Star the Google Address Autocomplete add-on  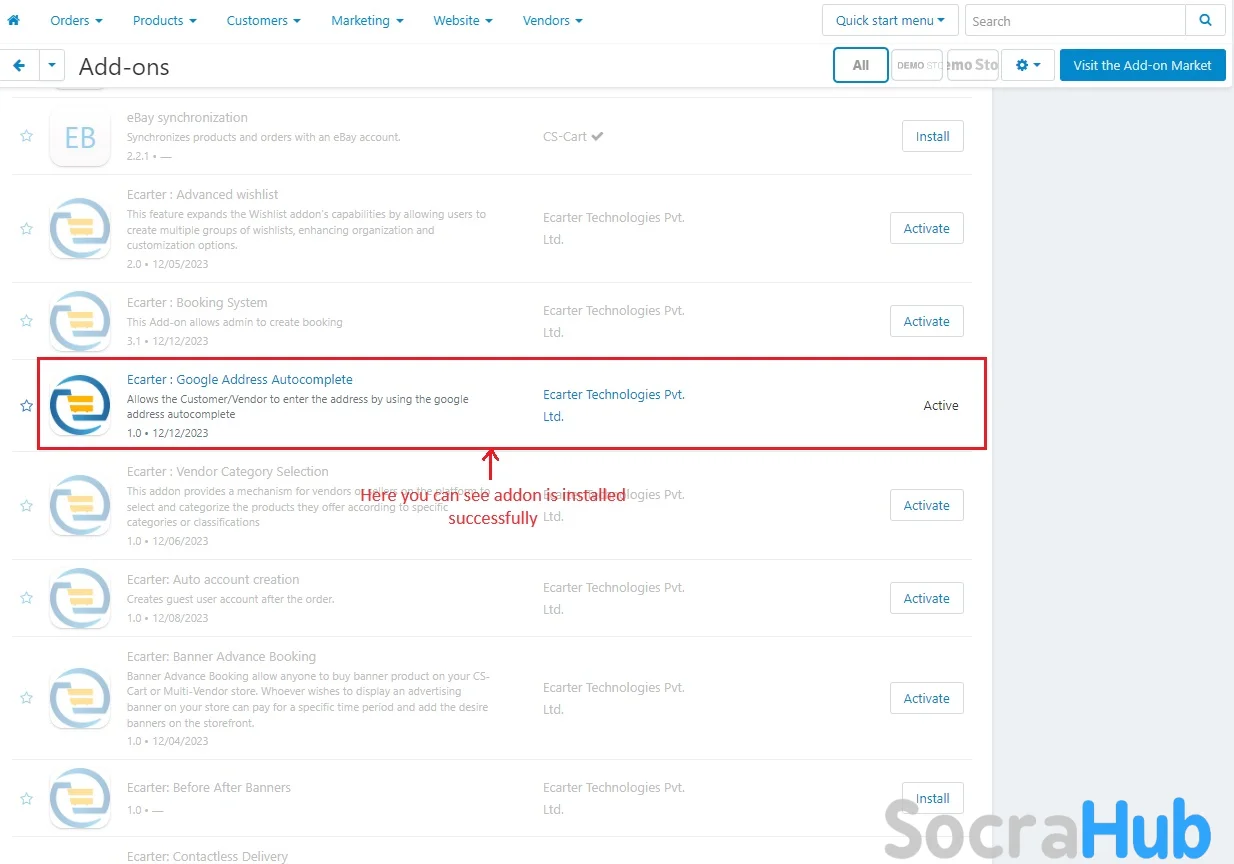[27, 405]
